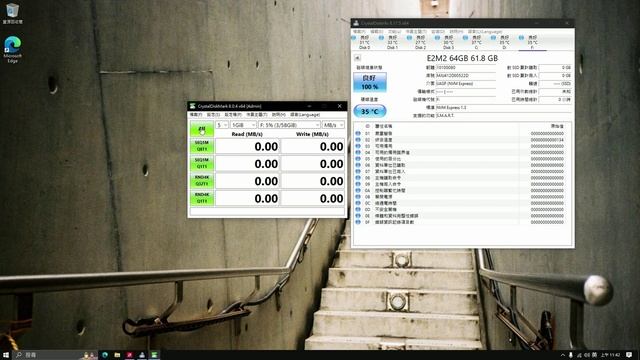Open File Explorer from the taskbar

pyautogui.click(x=117, y=355)
